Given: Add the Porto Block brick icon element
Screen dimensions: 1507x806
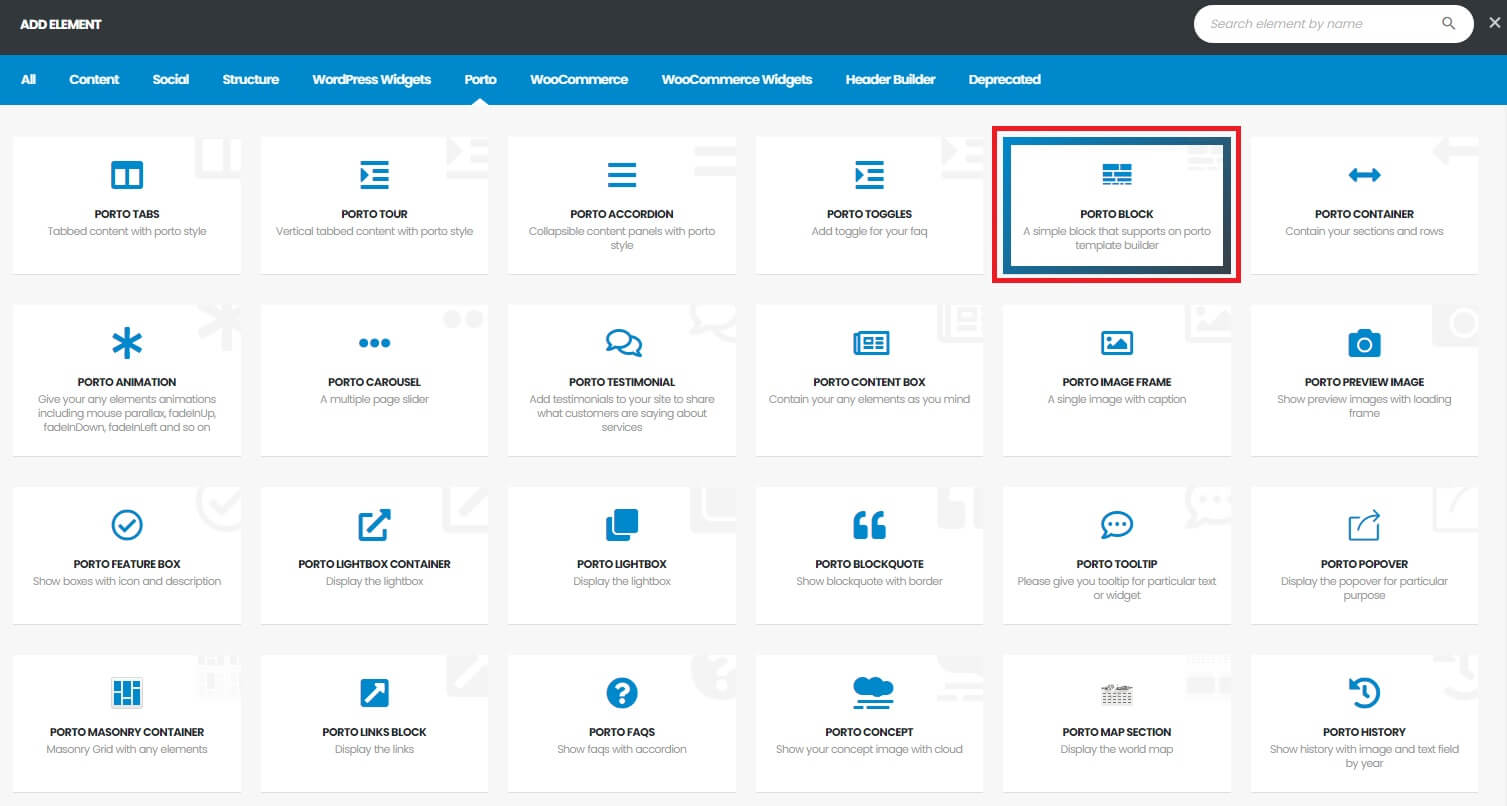Looking at the screenshot, I should [x=1116, y=176].
